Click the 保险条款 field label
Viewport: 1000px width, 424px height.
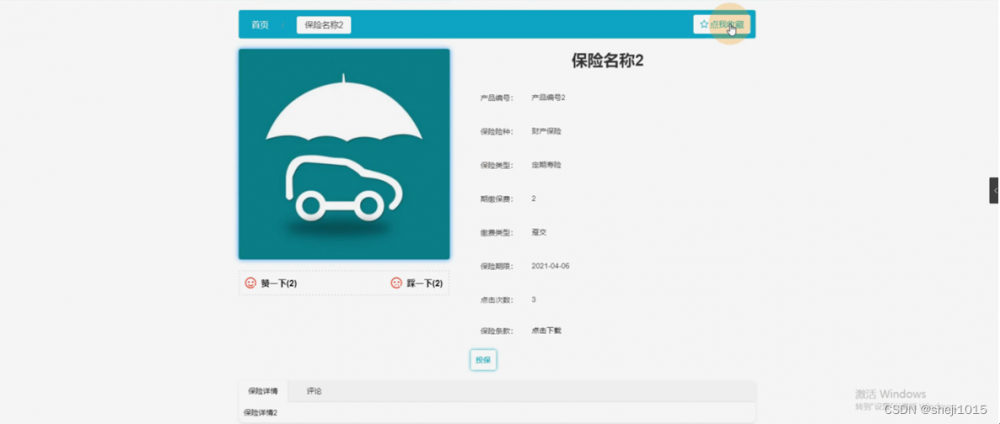[496, 332]
